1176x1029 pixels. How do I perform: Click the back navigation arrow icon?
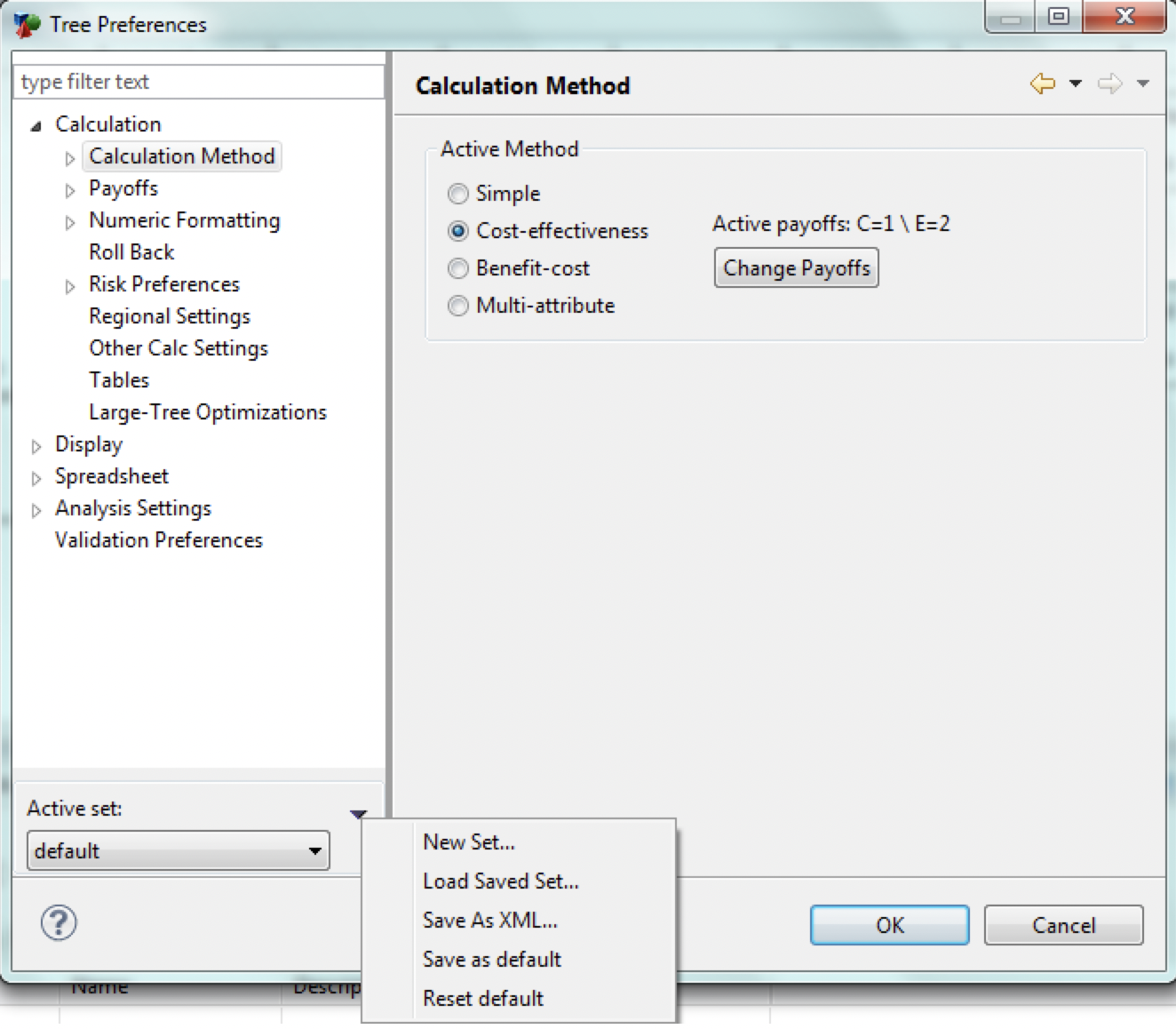coord(1043,84)
